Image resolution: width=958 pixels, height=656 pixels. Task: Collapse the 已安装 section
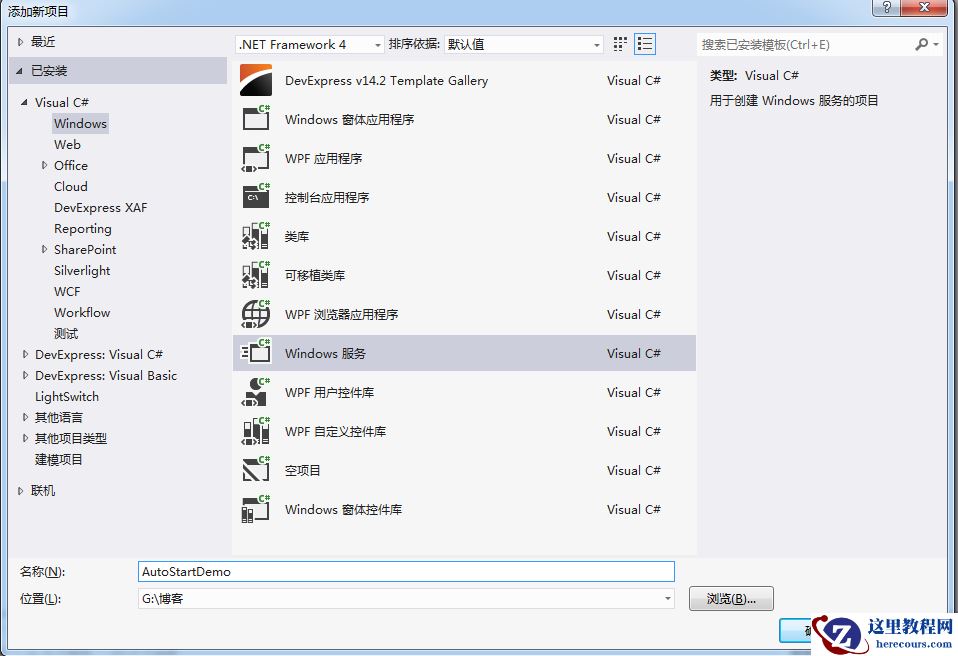click(x=20, y=71)
